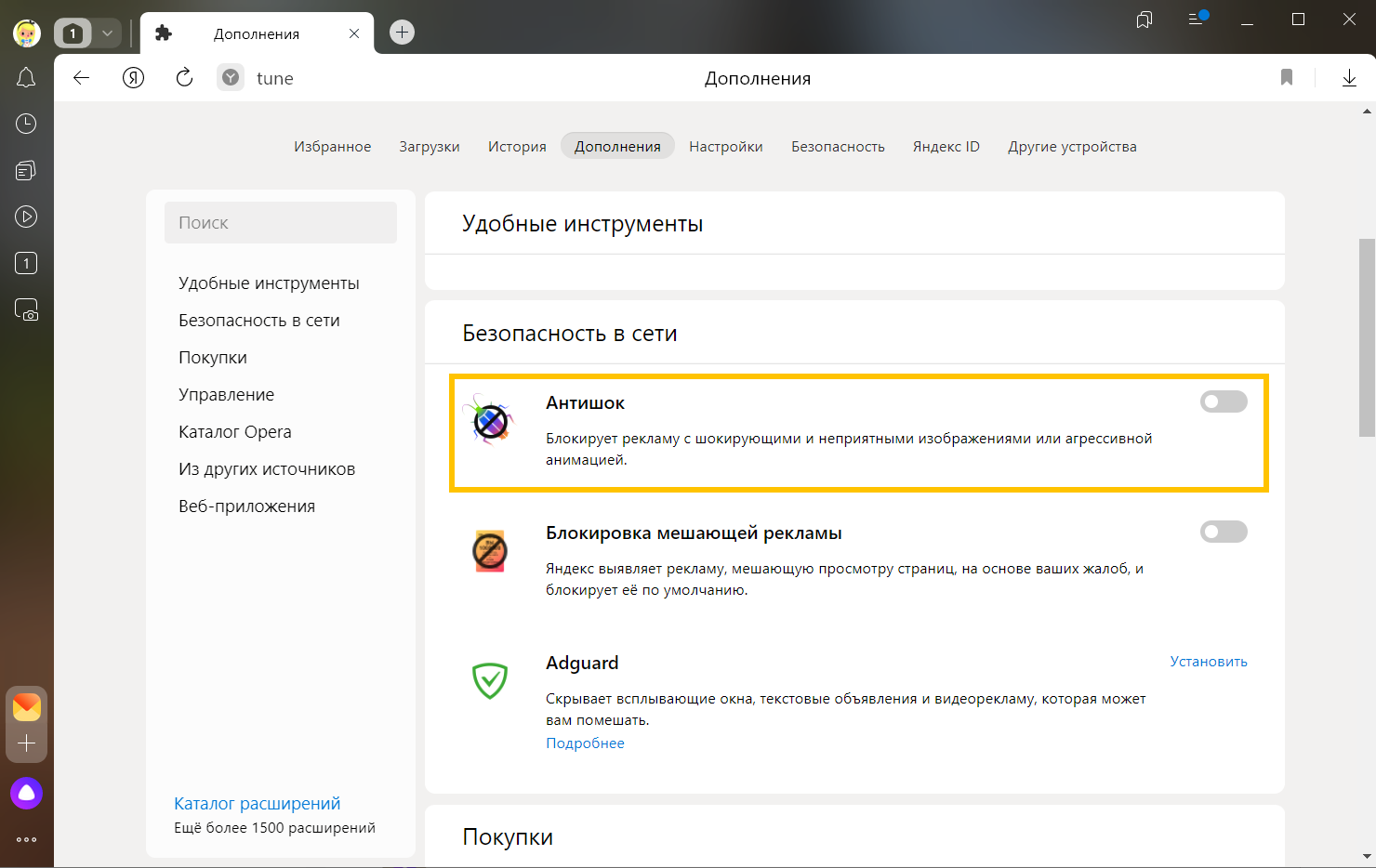The width and height of the screenshot is (1376, 868).
Task: Open the sidebar three-dots menu
Action: tap(26, 839)
